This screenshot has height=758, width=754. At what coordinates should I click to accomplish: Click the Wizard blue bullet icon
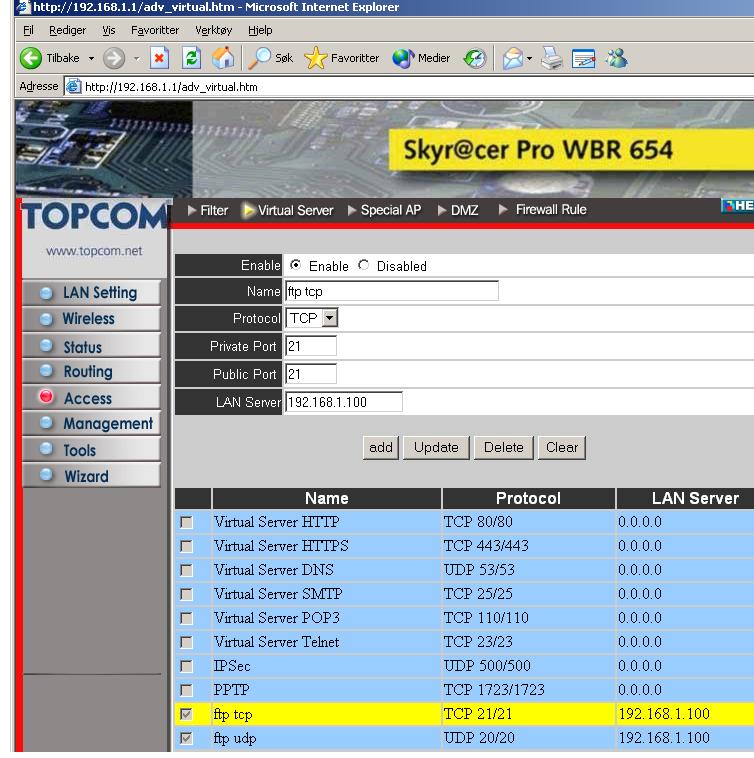pyautogui.click(x=46, y=475)
